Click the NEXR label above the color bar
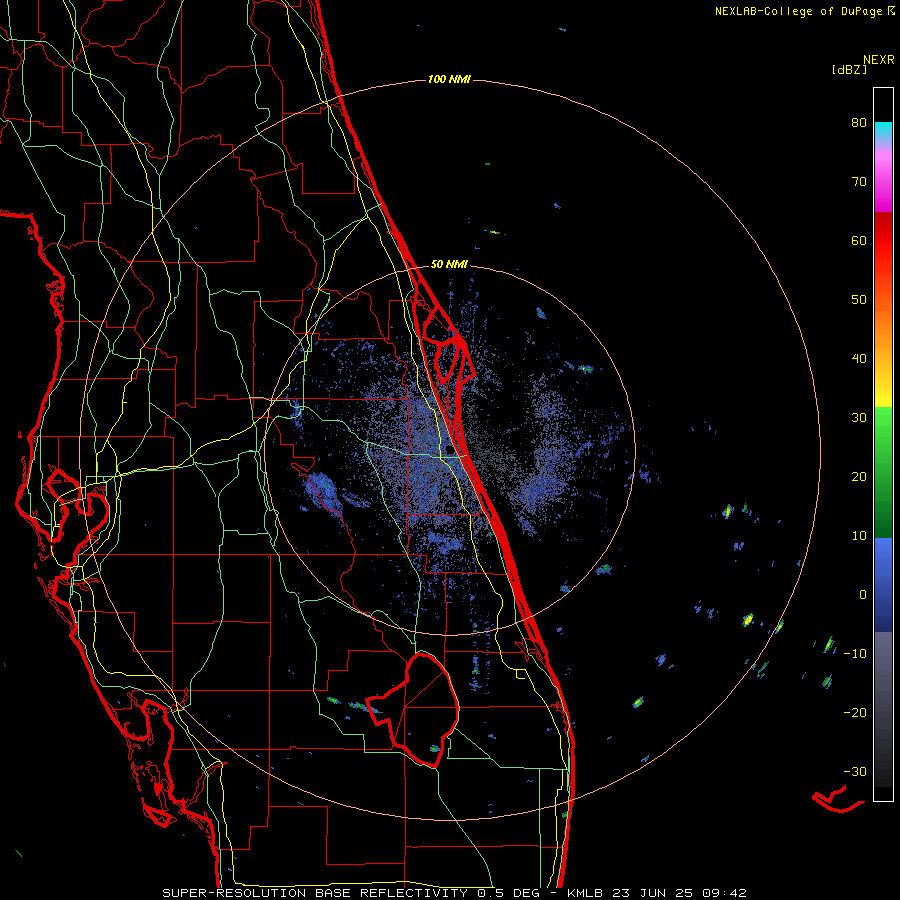The height and width of the screenshot is (900, 900). pyautogui.click(x=879, y=60)
